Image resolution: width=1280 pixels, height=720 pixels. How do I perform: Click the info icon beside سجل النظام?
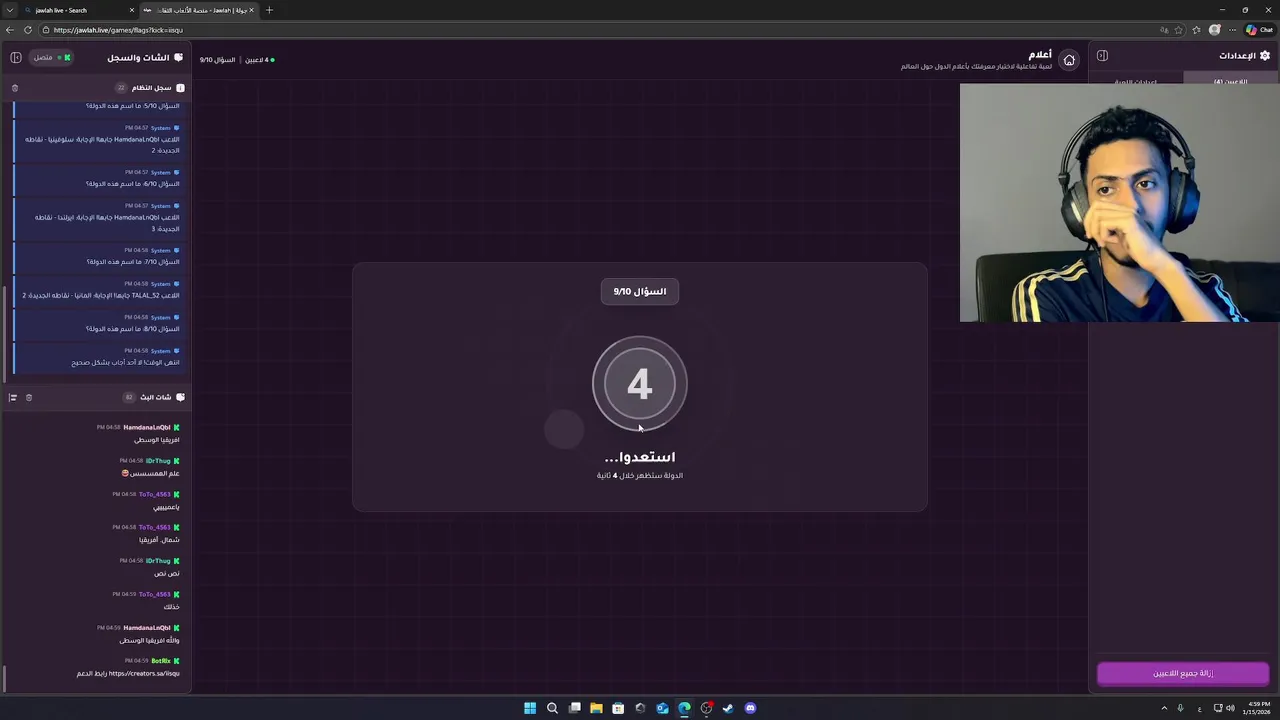pyautogui.click(x=180, y=88)
